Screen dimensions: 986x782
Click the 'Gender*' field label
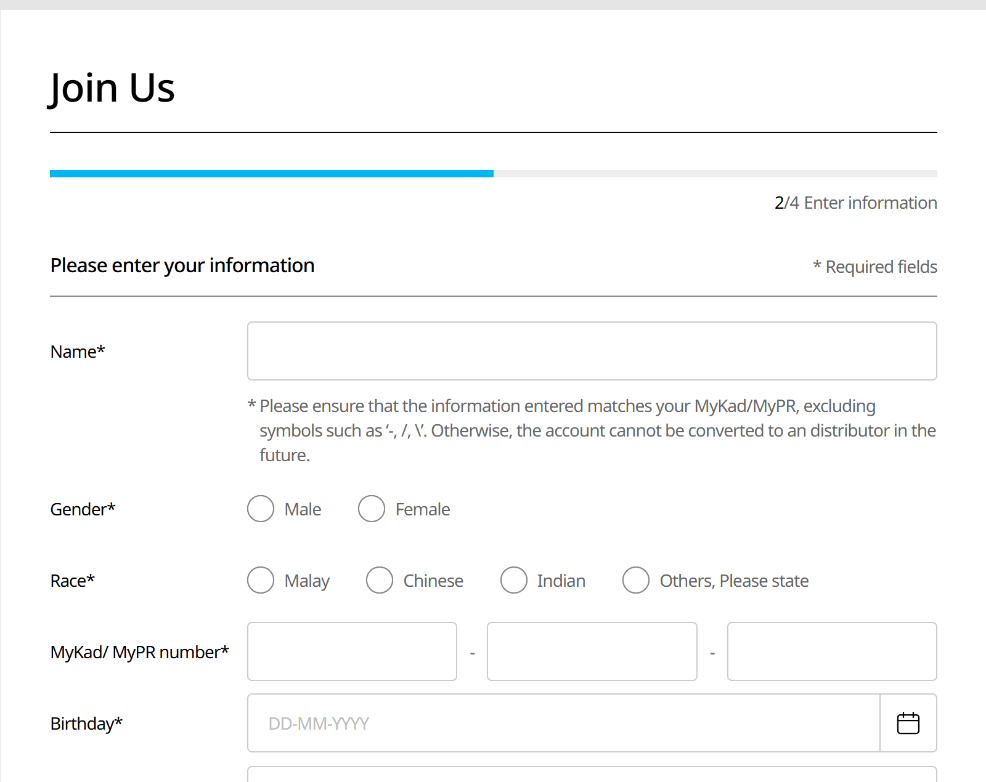pos(83,509)
